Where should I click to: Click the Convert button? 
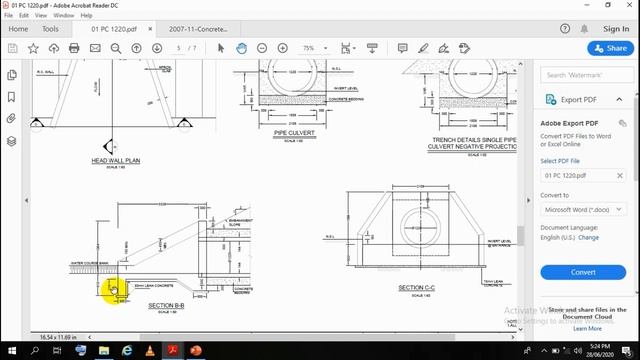[583, 272]
